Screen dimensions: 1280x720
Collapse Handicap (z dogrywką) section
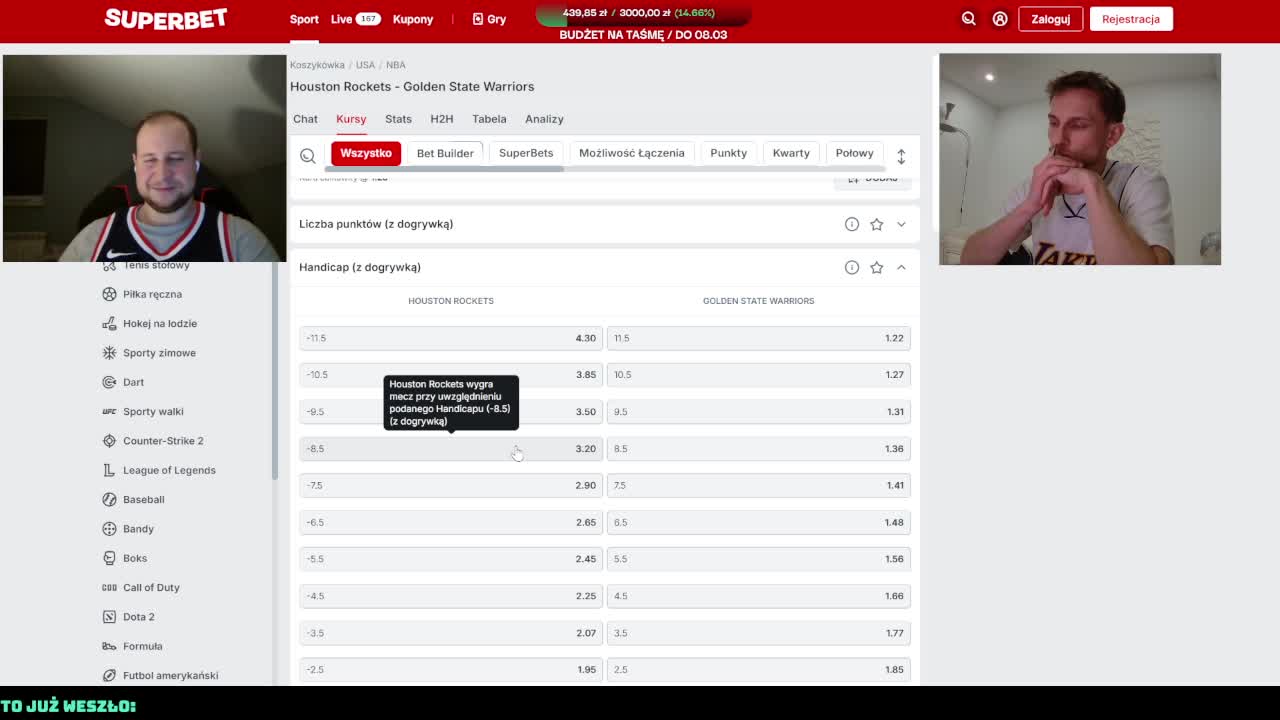tap(901, 267)
